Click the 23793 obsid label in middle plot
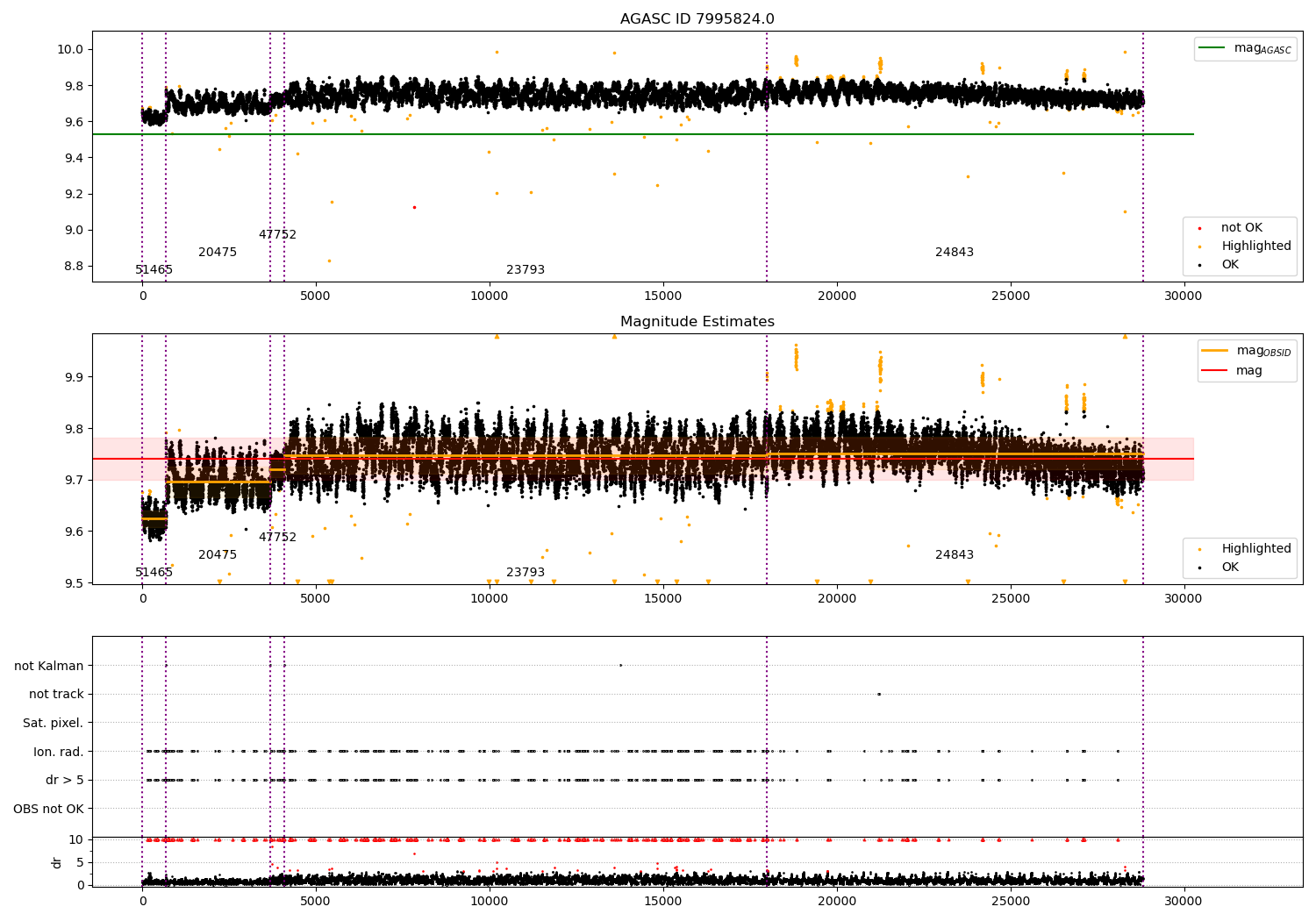Screen dimensions: 1316x921 coord(526,573)
